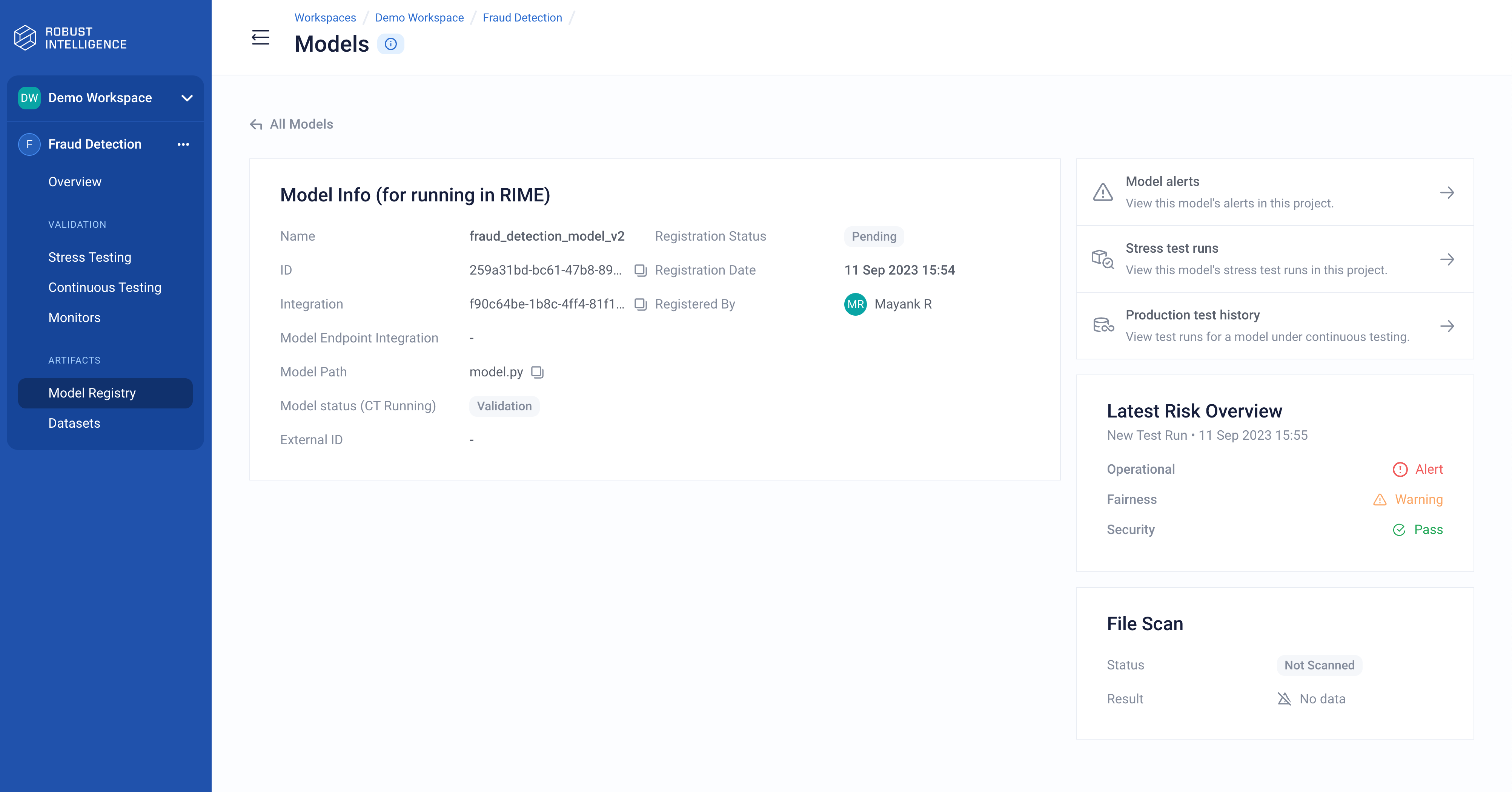1512x792 pixels.
Task: Click the Operational Alert status icon
Action: click(x=1400, y=469)
